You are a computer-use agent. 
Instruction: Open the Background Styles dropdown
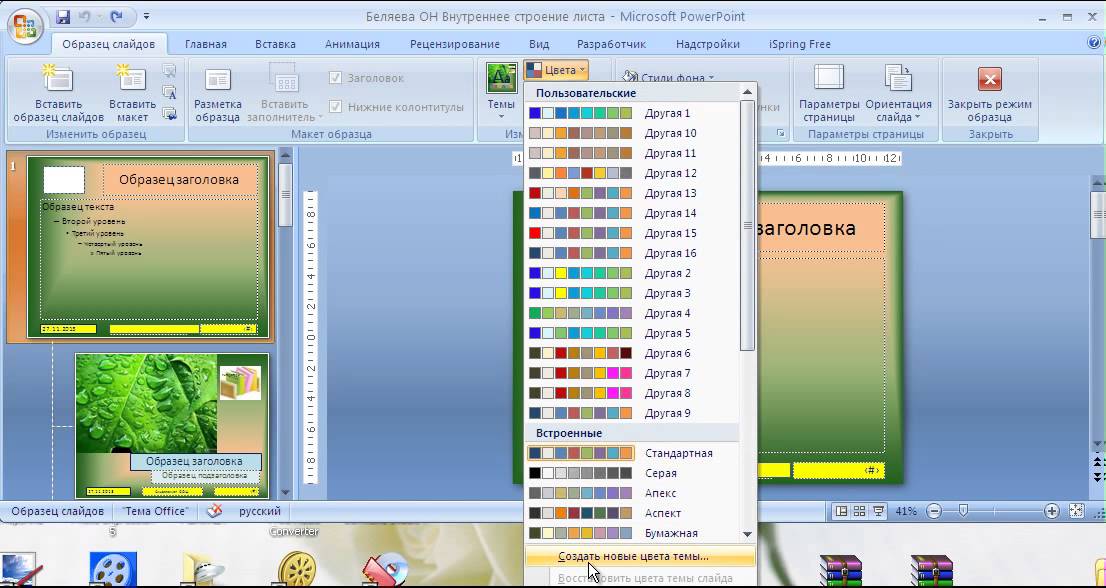pos(670,77)
